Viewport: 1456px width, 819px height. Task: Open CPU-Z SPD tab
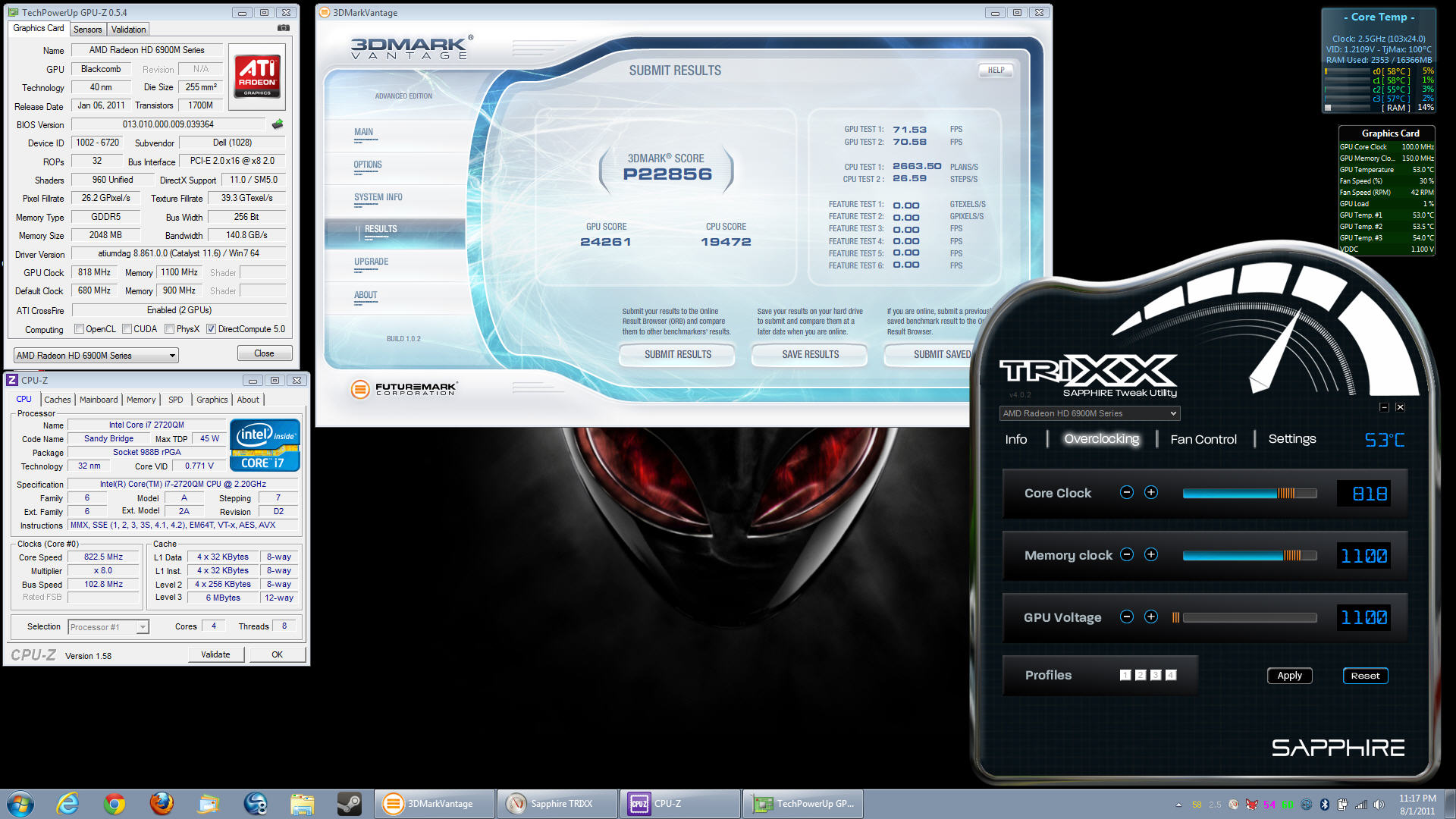176,400
